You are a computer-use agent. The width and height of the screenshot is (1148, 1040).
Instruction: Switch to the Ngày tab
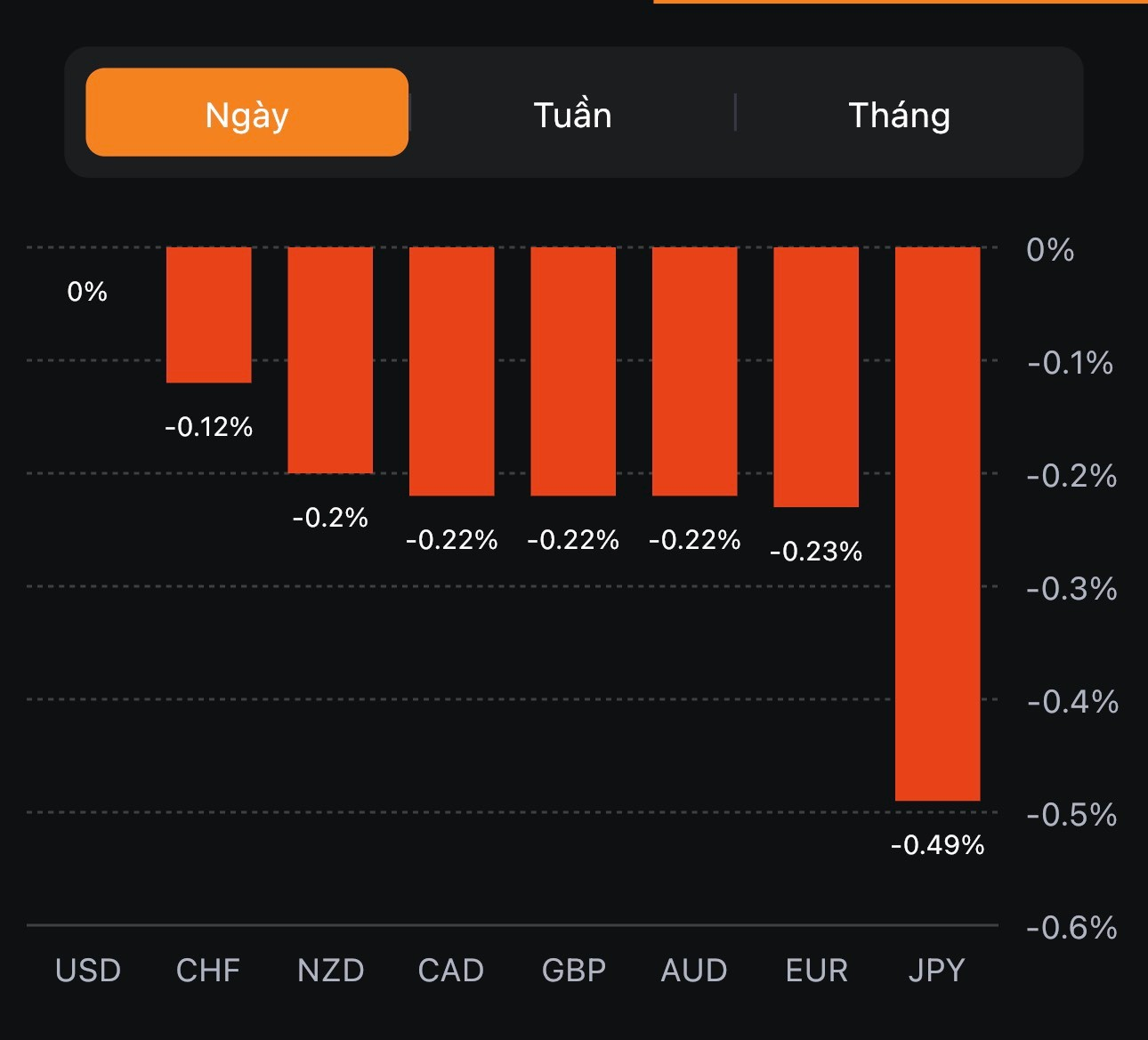(247, 113)
